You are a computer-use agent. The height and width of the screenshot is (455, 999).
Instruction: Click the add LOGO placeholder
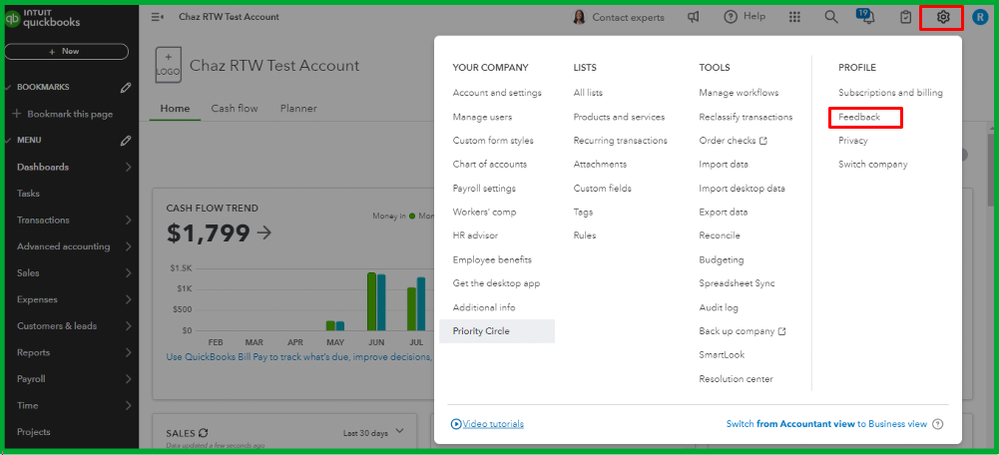(x=168, y=65)
